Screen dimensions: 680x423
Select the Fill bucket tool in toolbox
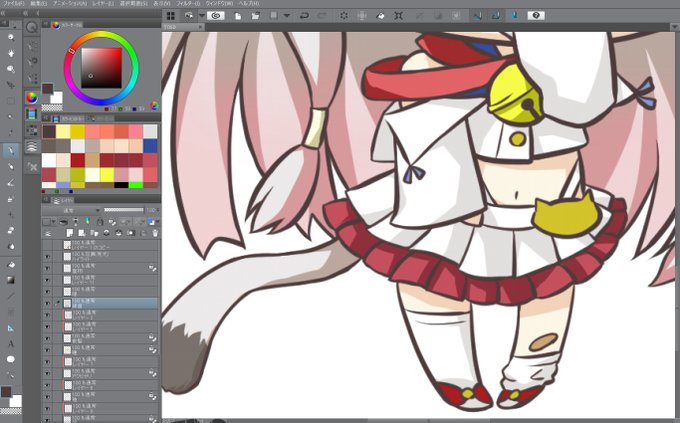pos(11,264)
